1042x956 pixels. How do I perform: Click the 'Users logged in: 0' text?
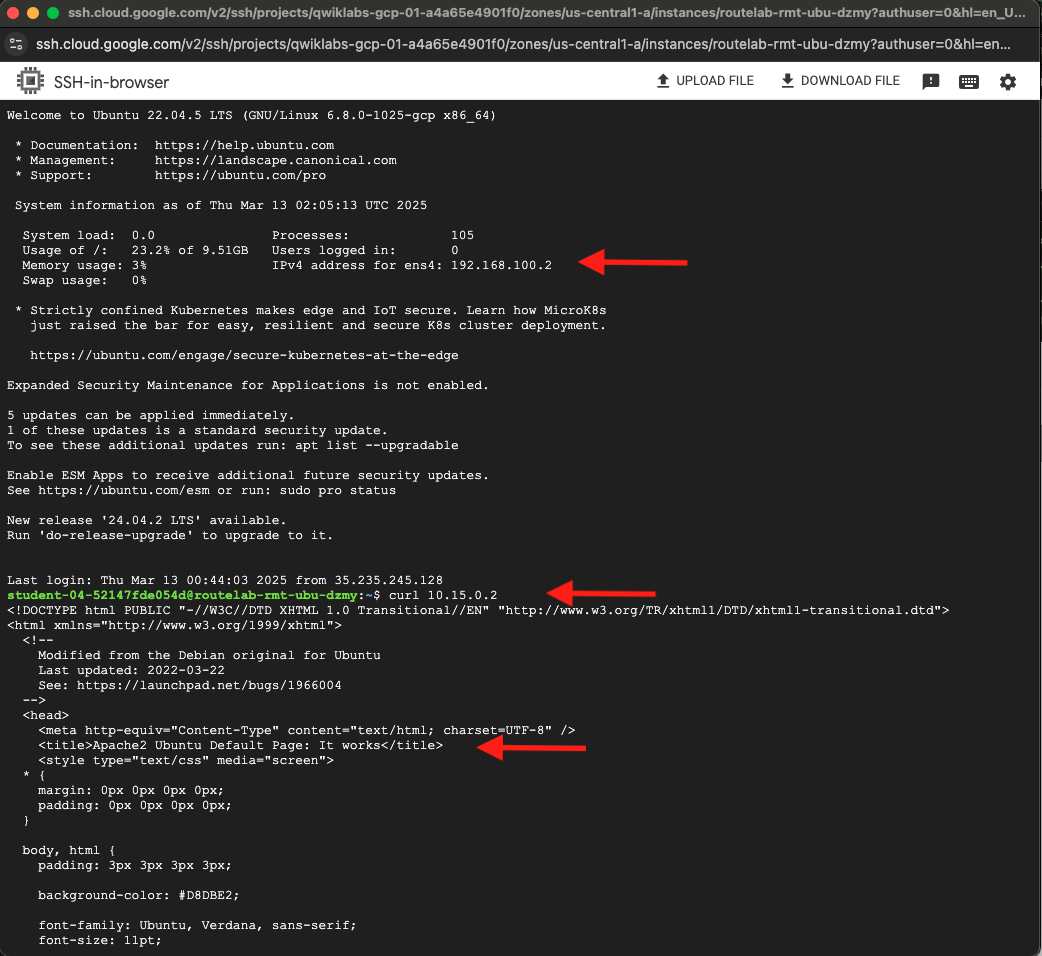[x=365, y=250]
